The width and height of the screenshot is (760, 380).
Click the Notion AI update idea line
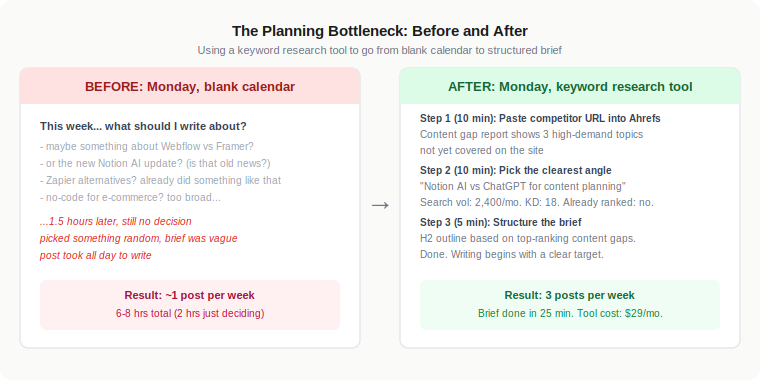click(155, 163)
